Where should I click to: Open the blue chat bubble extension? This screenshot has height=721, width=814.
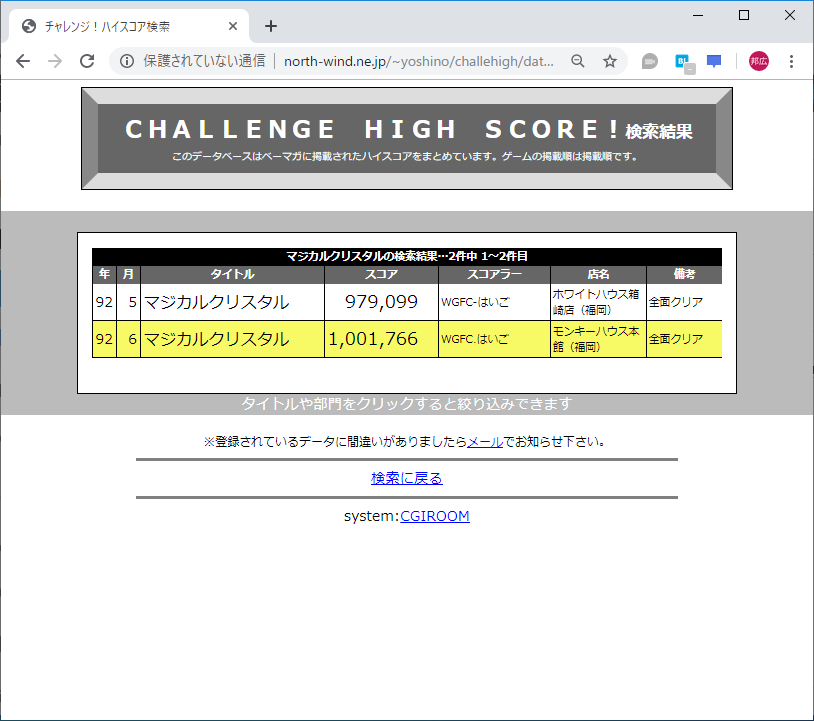tap(713, 61)
